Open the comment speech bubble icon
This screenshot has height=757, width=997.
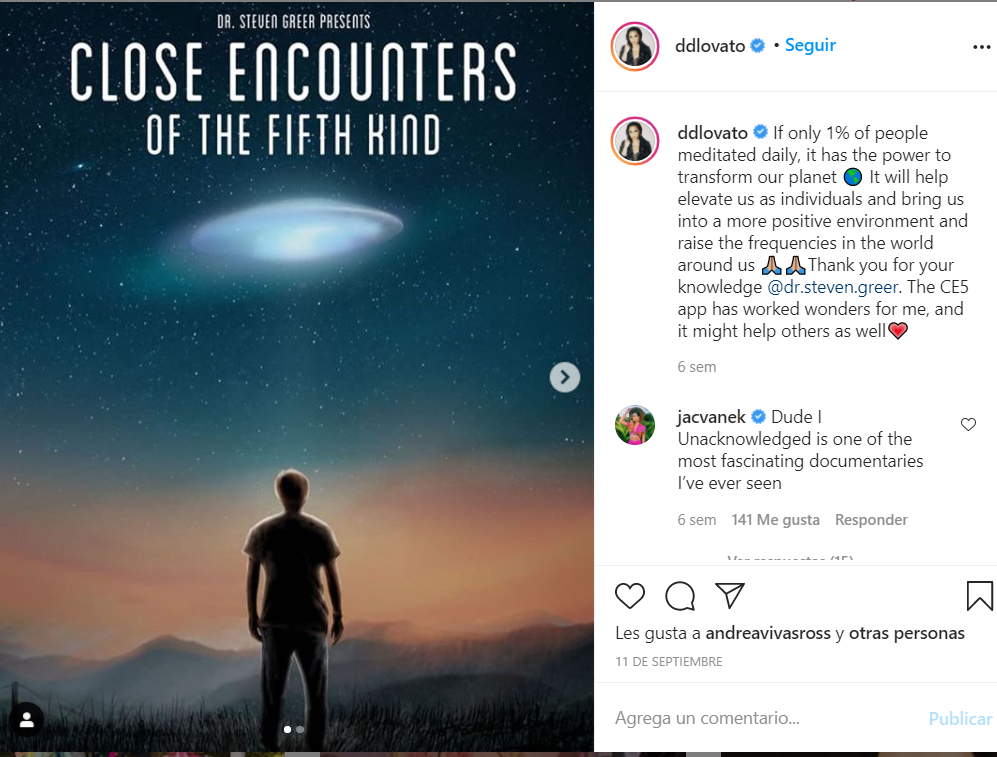coord(680,596)
